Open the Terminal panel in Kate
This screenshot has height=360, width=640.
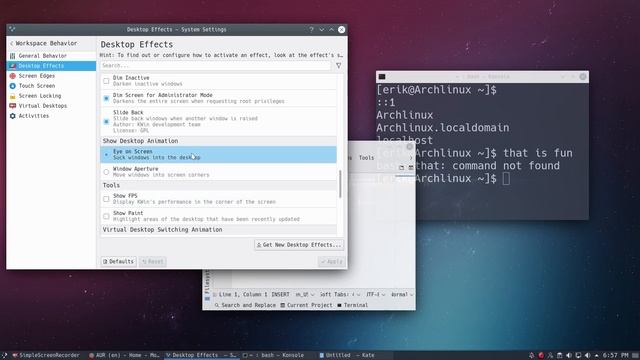coord(353,305)
